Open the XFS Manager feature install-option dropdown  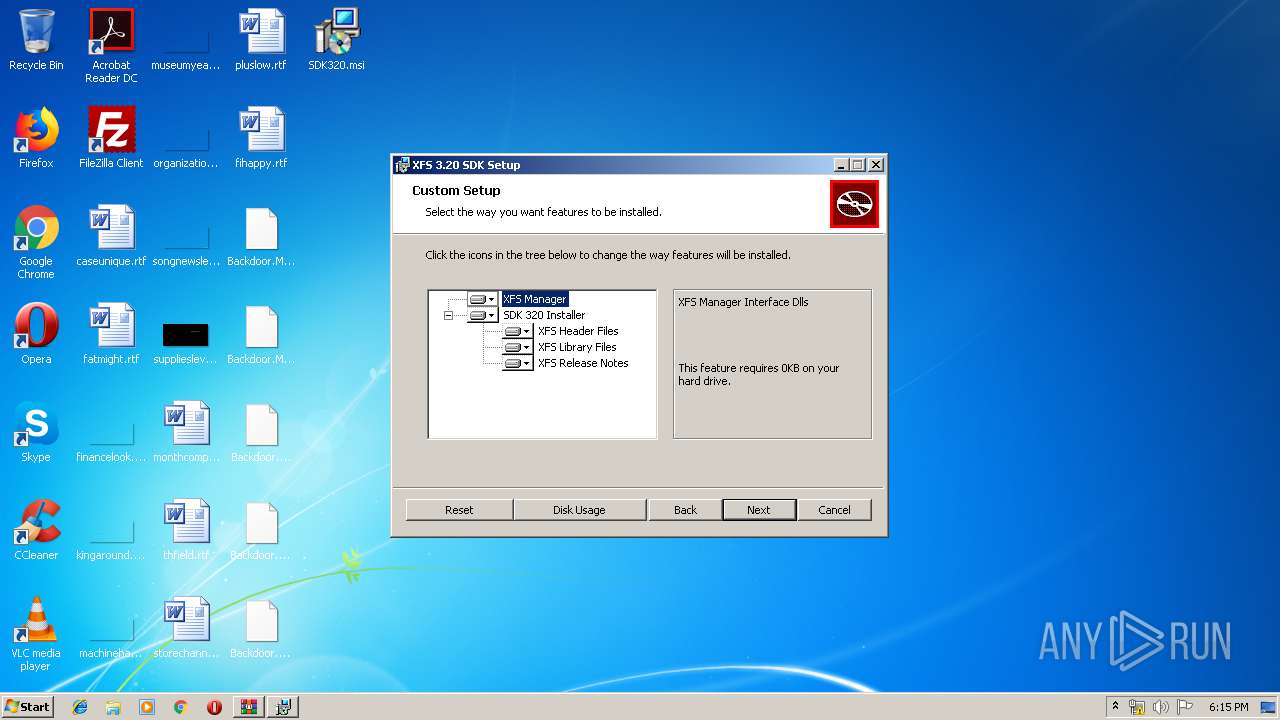click(x=482, y=299)
